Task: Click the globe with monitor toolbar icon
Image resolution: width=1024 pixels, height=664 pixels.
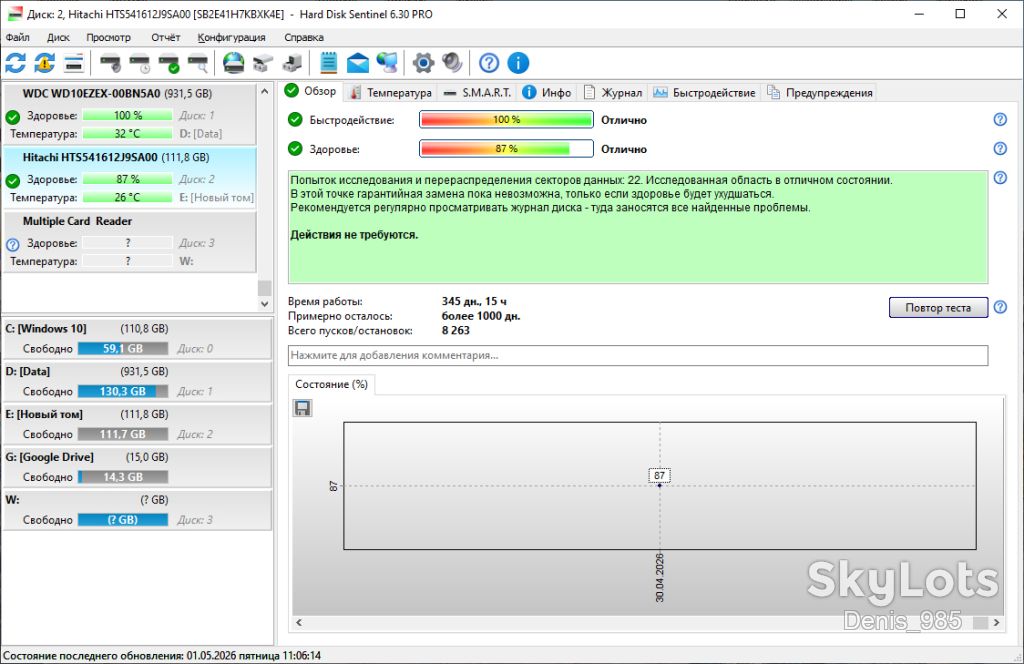Action: (387, 63)
